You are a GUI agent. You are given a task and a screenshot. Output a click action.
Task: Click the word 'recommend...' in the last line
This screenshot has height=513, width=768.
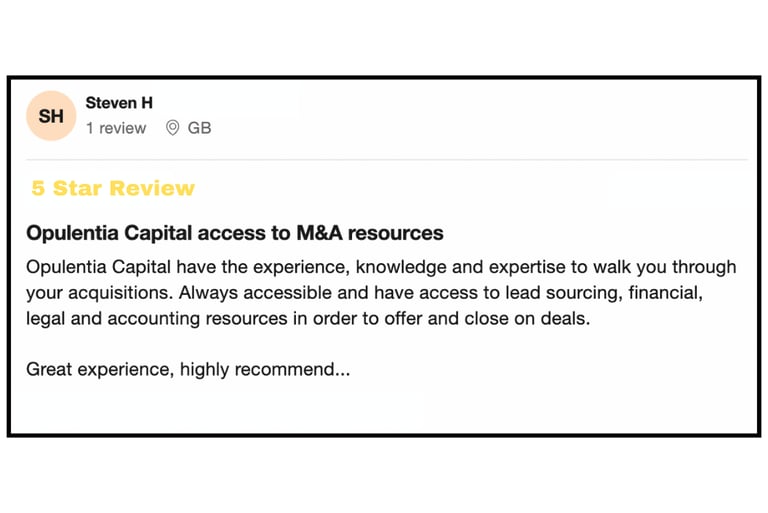(292, 369)
